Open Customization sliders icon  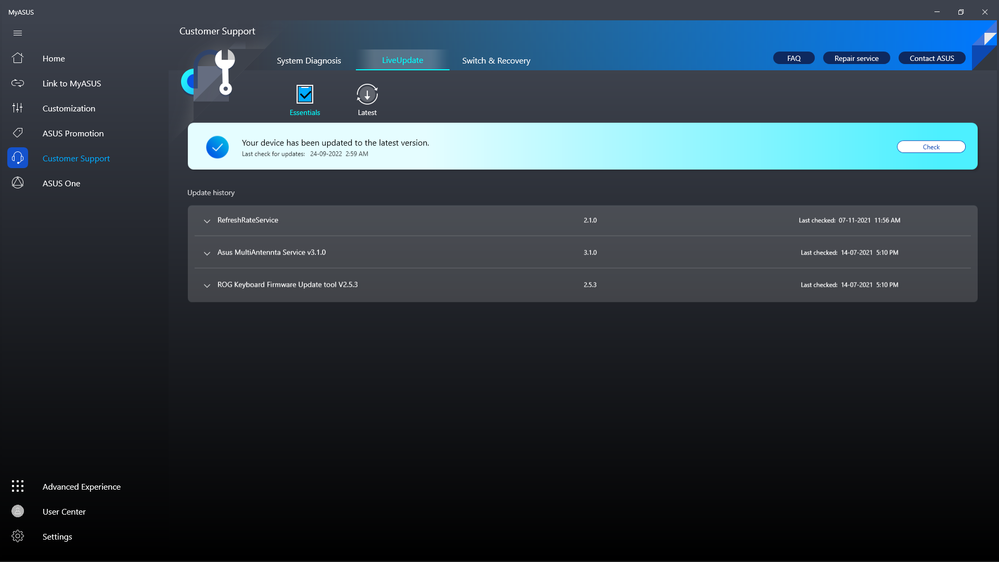point(17,108)
